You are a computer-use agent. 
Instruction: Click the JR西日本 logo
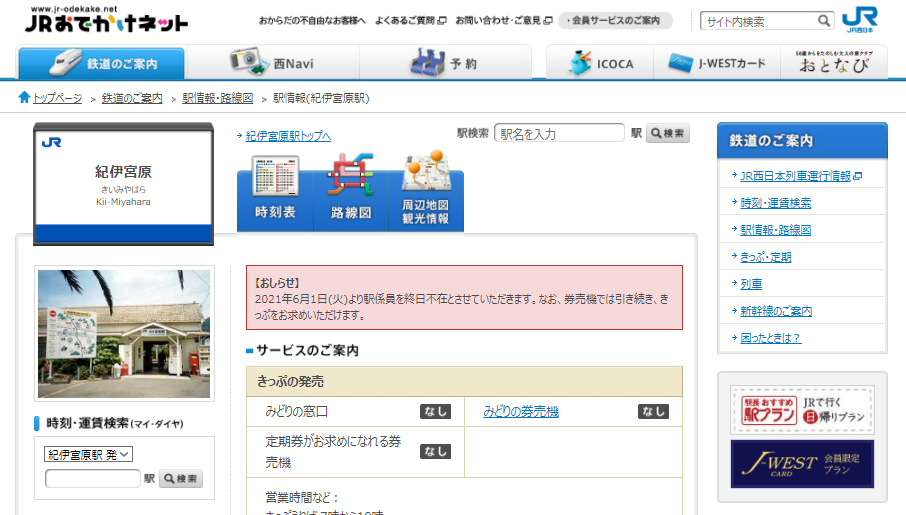point(860,19)
